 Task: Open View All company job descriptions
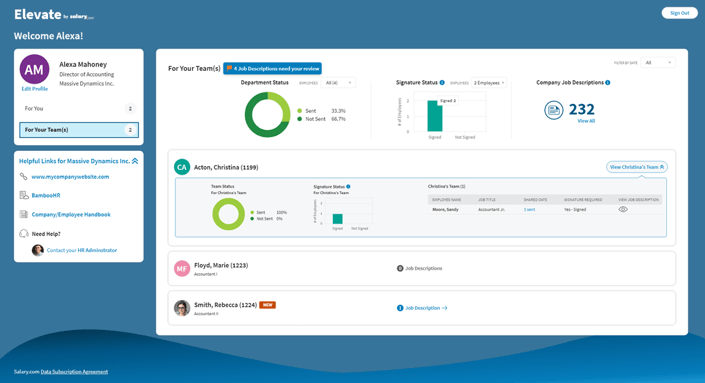pos(586,121)
